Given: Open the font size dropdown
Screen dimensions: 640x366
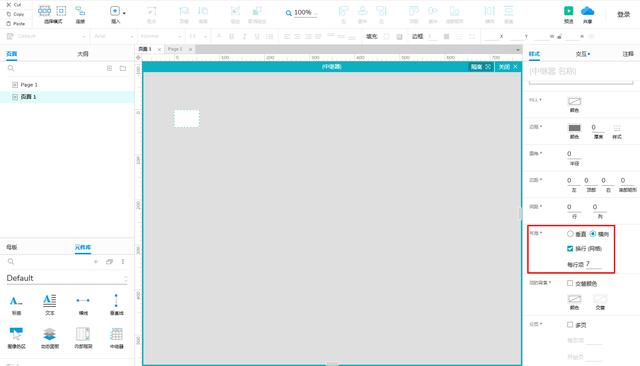Looking at the screenshot, I should point(197,36).
